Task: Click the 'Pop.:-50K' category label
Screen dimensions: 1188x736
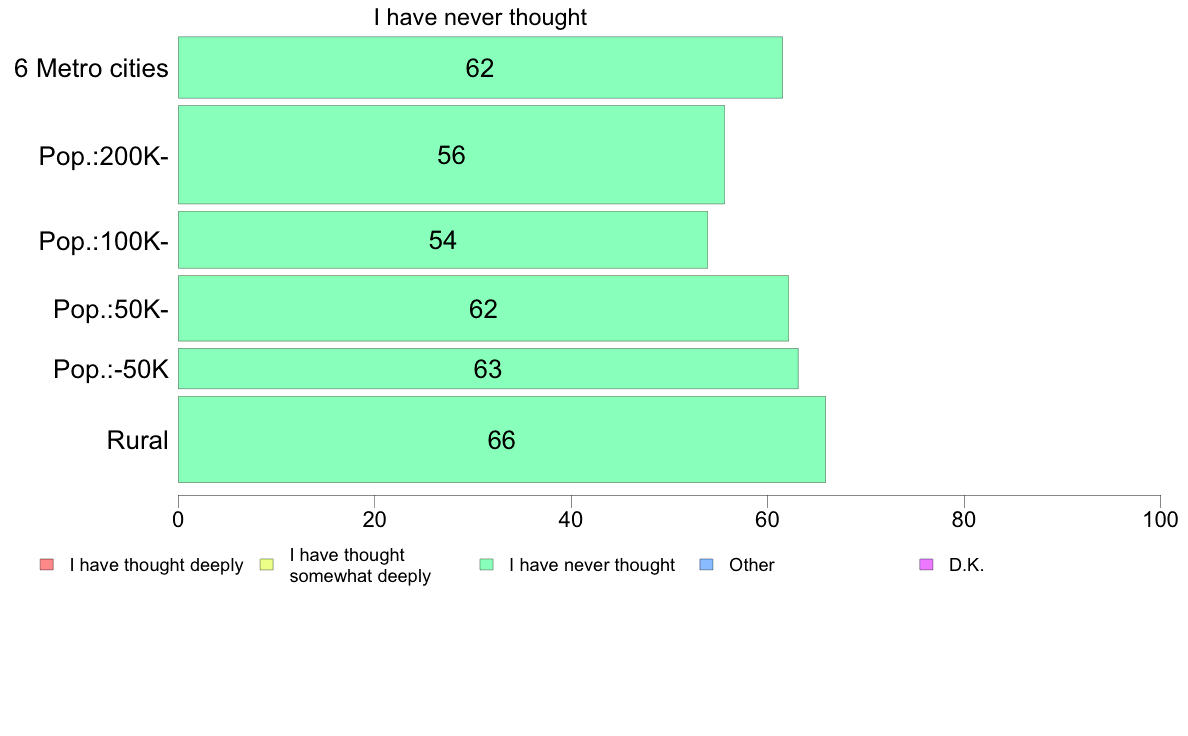Action: 111,369
